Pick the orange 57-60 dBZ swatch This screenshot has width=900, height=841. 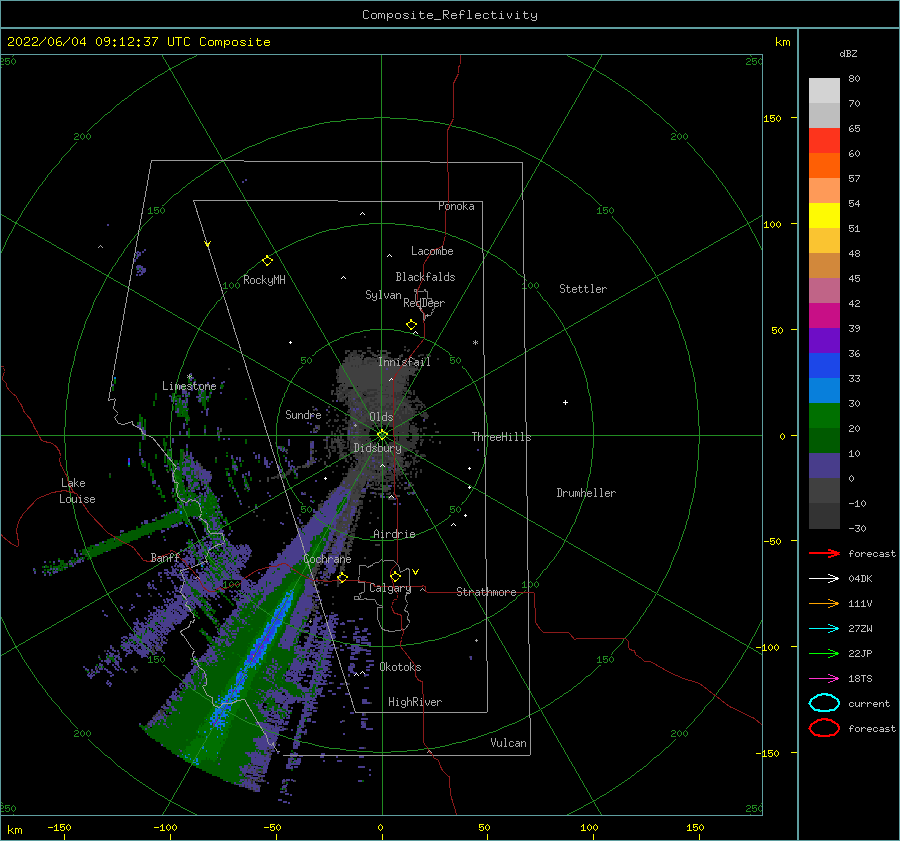(824, 165)
